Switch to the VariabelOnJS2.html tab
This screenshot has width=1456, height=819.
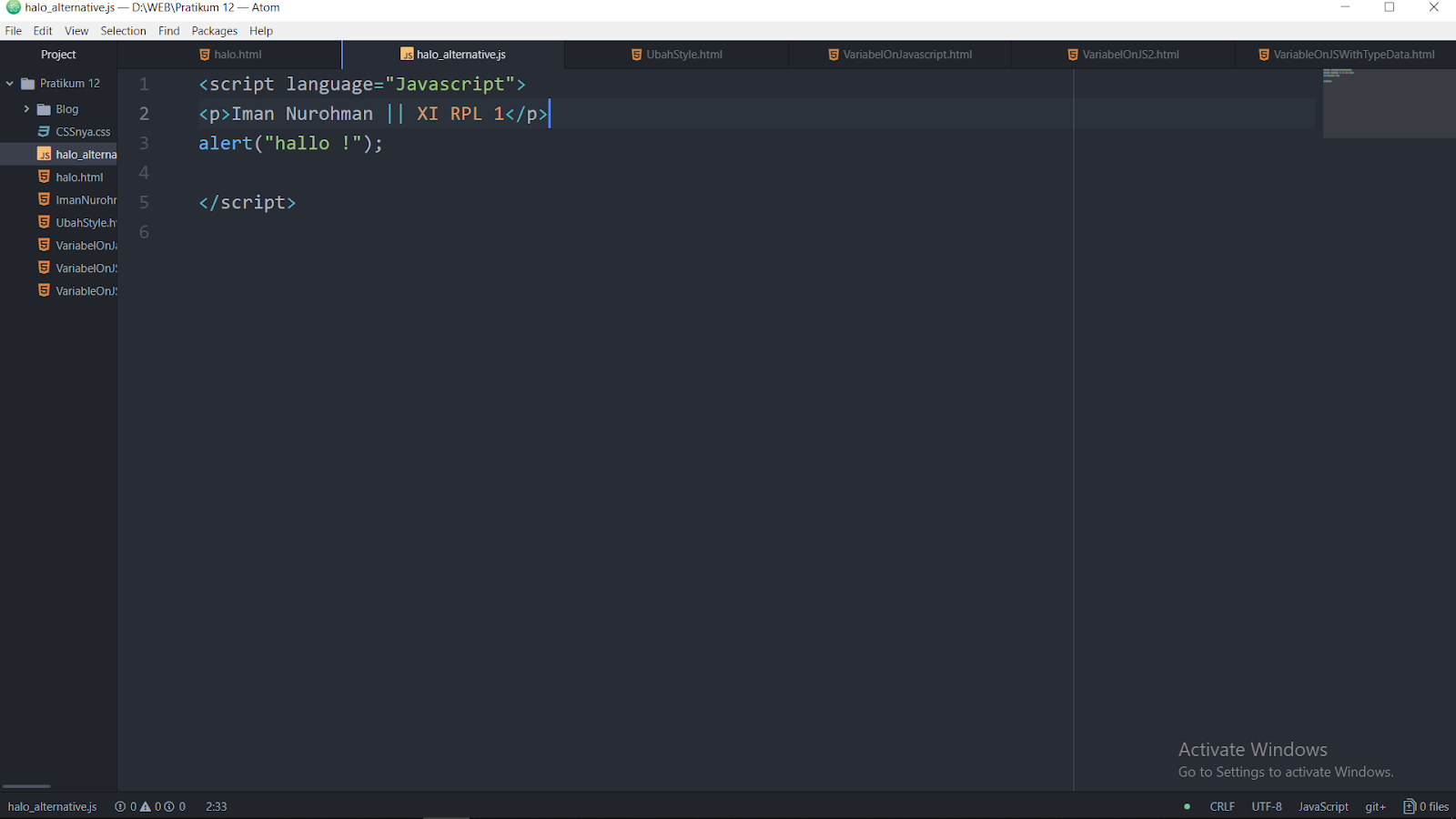click(1128, 54)
